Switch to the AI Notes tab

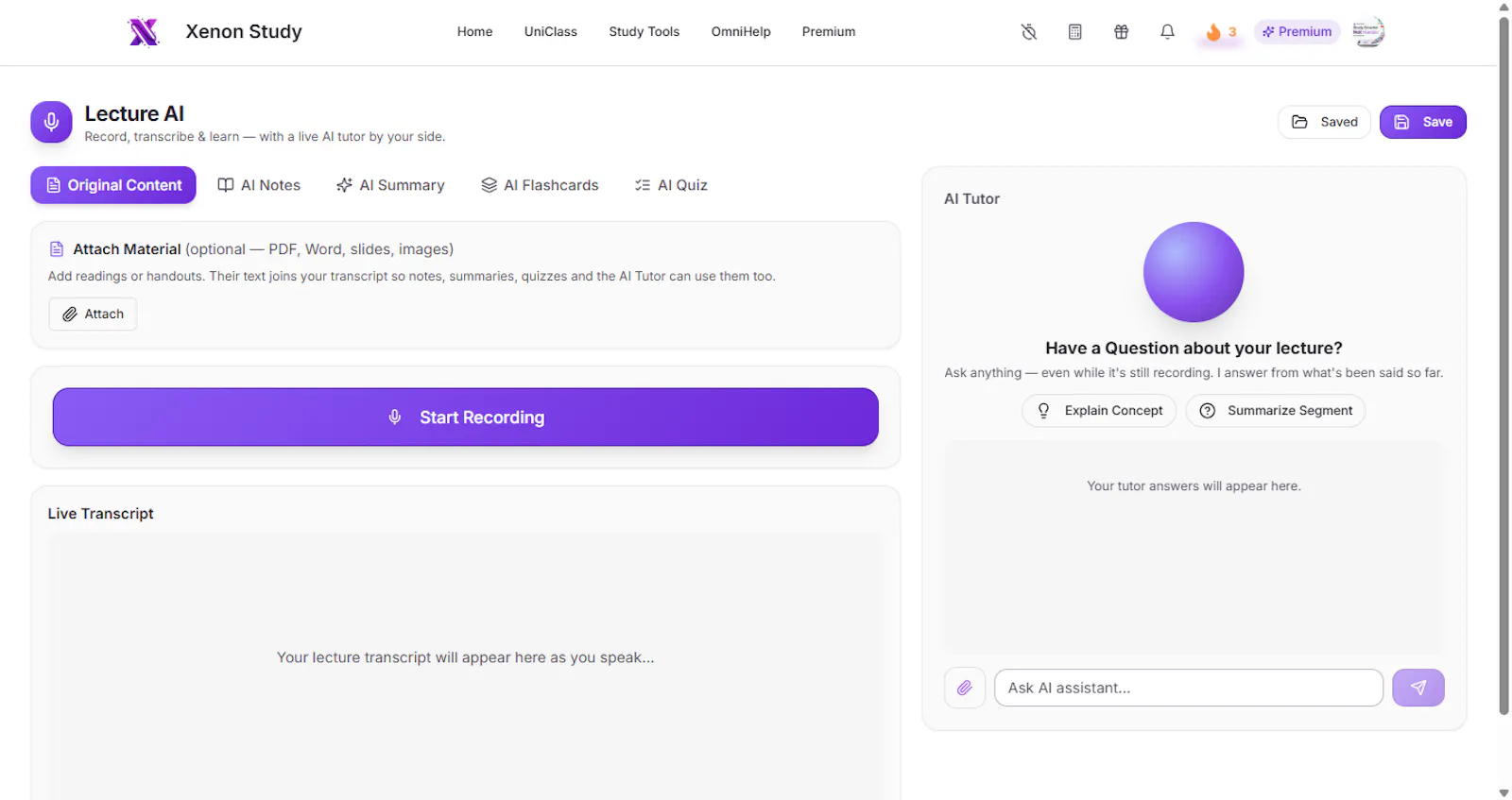coord(259,185)
